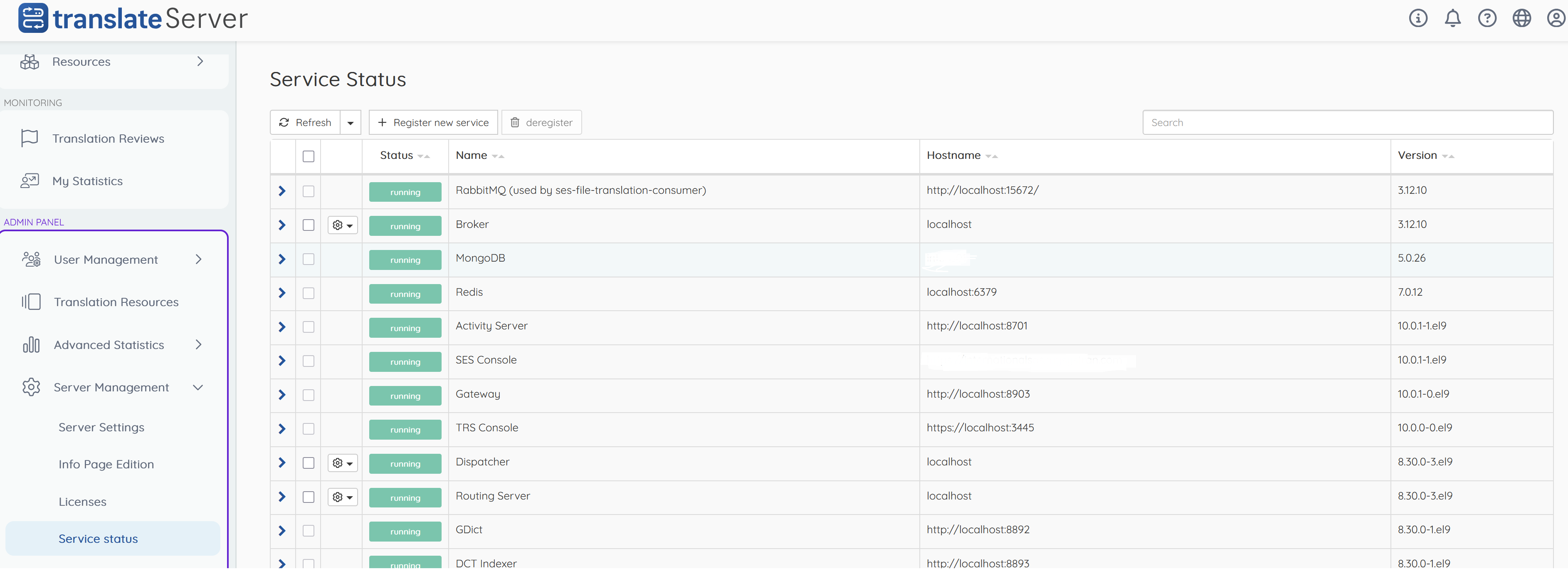Click the Resources cubes icon
Screen dimensions: 1568x569
tap(30, 62)
